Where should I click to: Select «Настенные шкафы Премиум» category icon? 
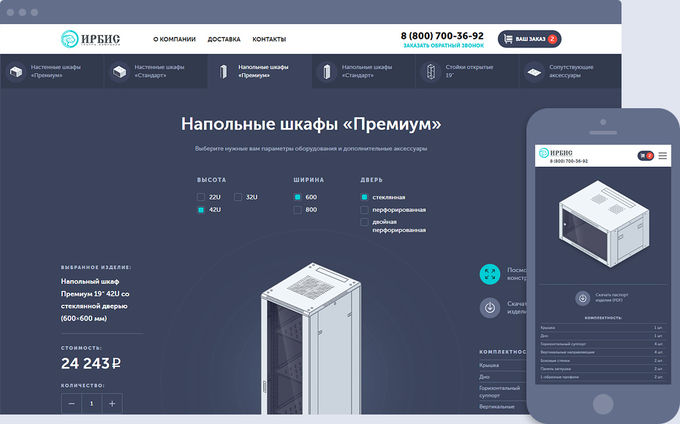[16, 71]
